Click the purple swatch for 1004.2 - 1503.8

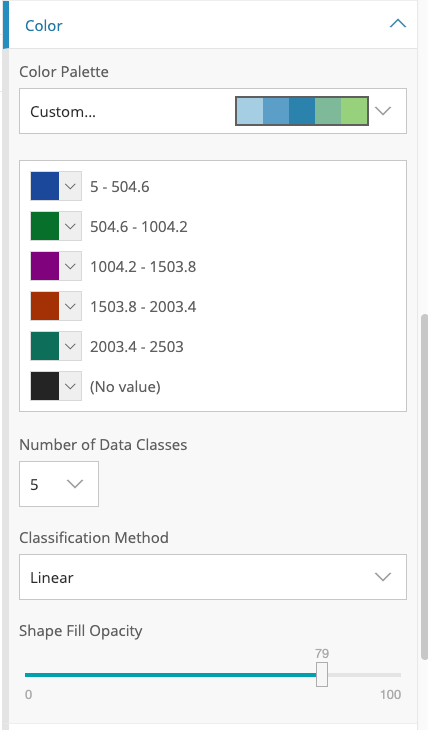click(x=45, y=266)
